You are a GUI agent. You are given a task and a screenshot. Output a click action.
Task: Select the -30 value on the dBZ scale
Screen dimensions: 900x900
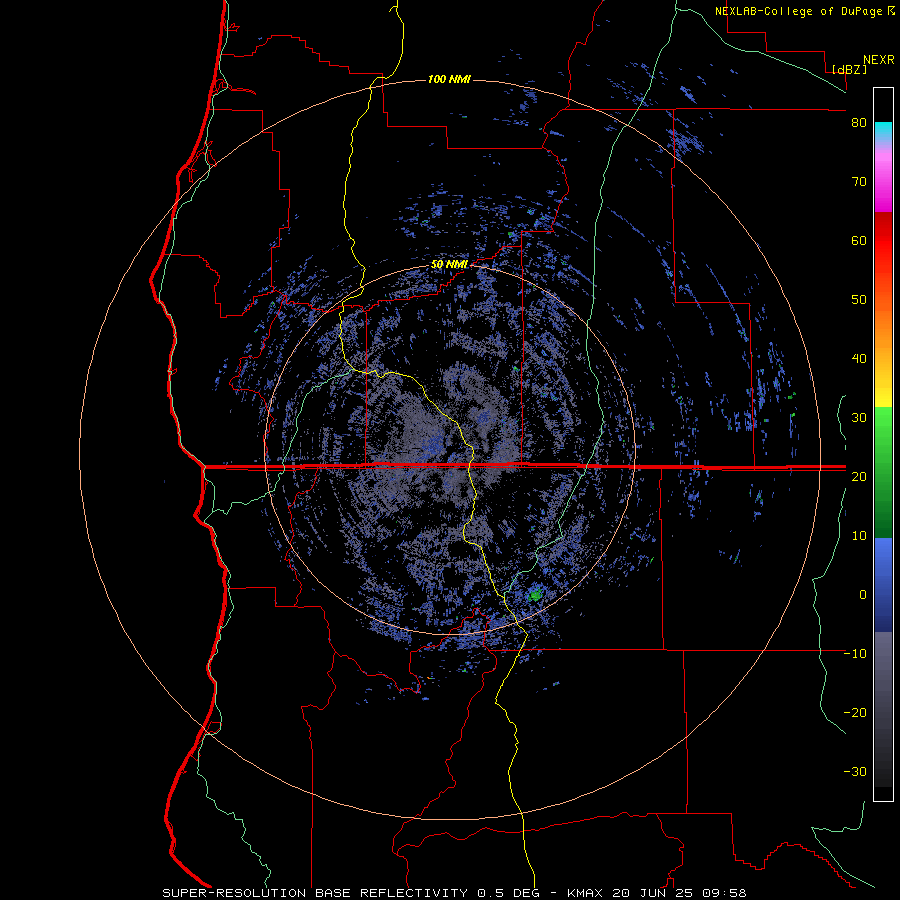point(855,771)
